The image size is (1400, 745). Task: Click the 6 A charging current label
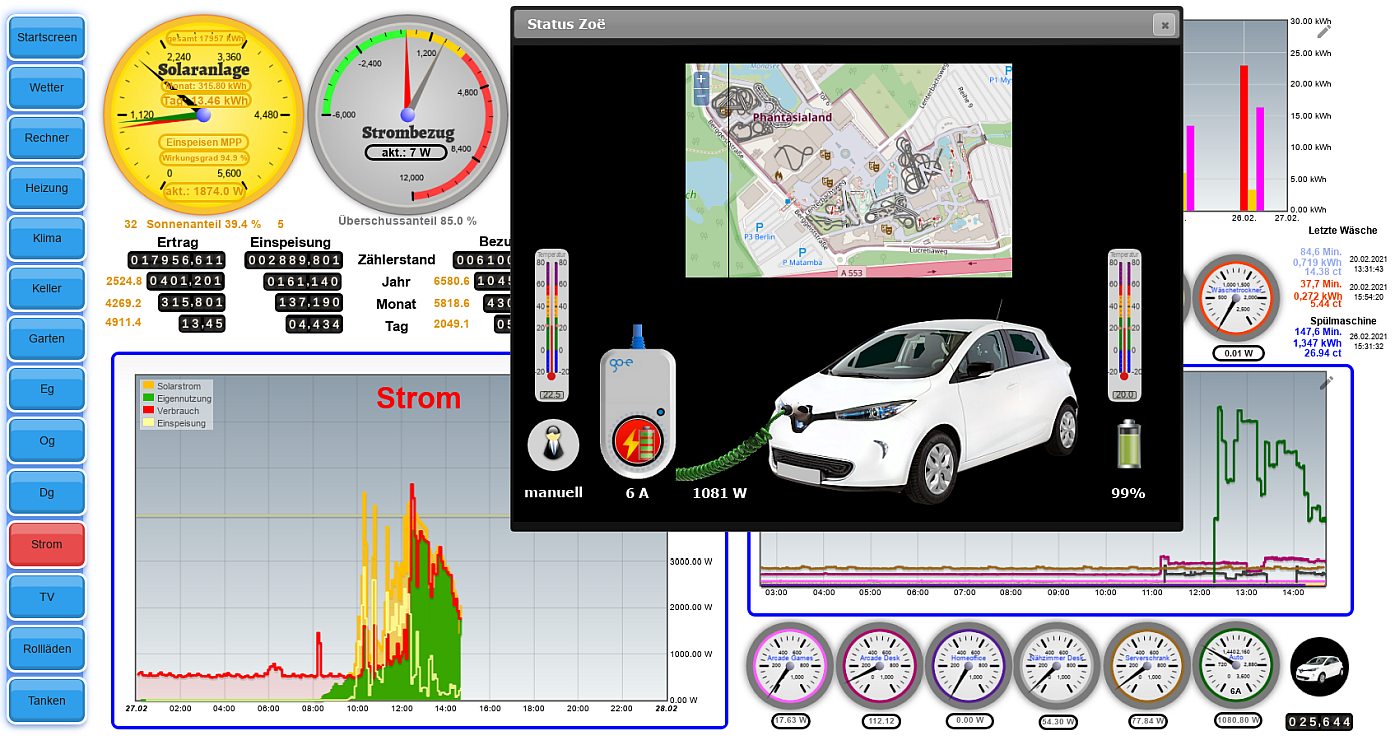click(x=638, y=493)
